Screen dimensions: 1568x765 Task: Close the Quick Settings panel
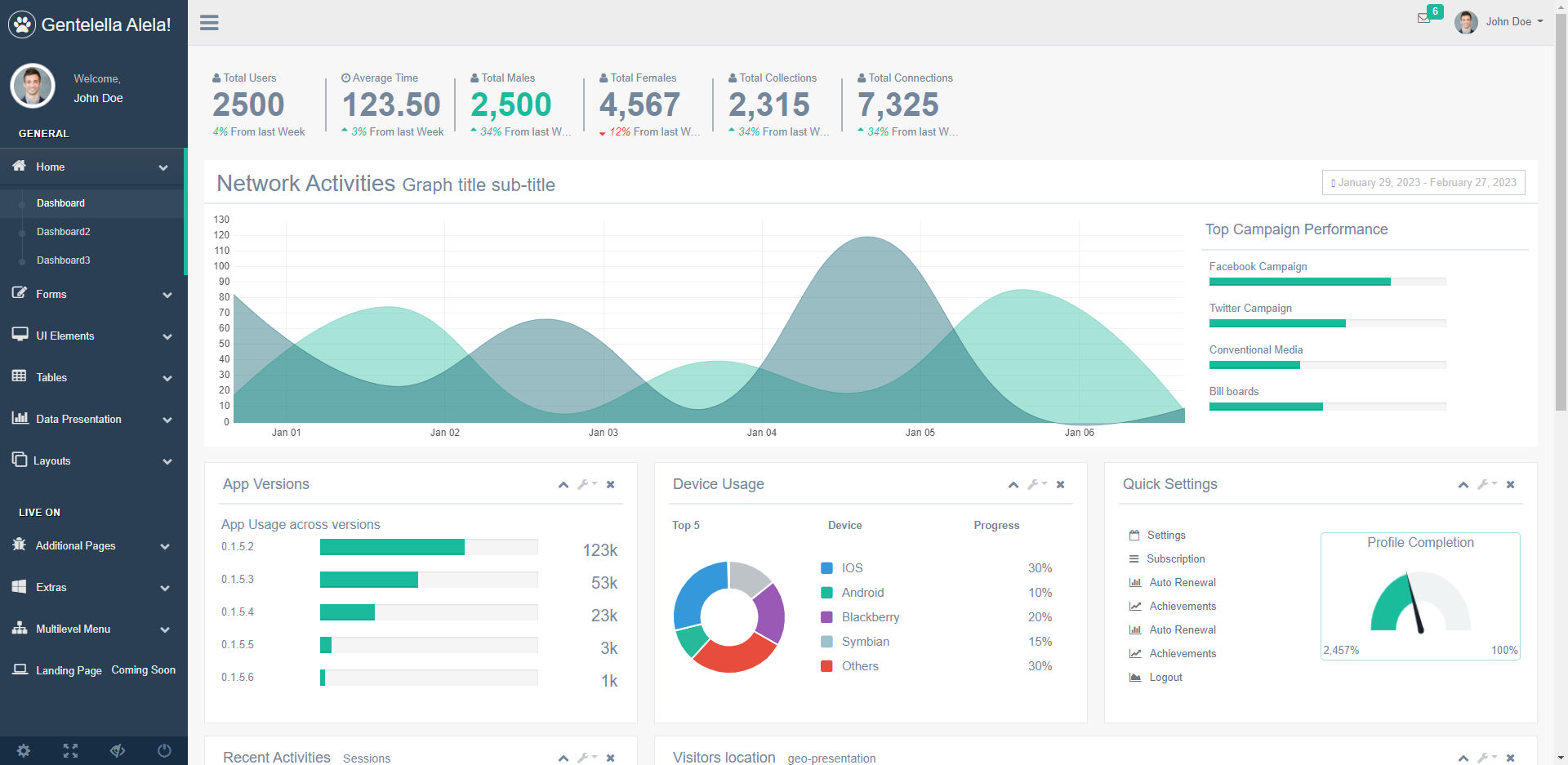pyautogui.click(x=1510, y=485)
